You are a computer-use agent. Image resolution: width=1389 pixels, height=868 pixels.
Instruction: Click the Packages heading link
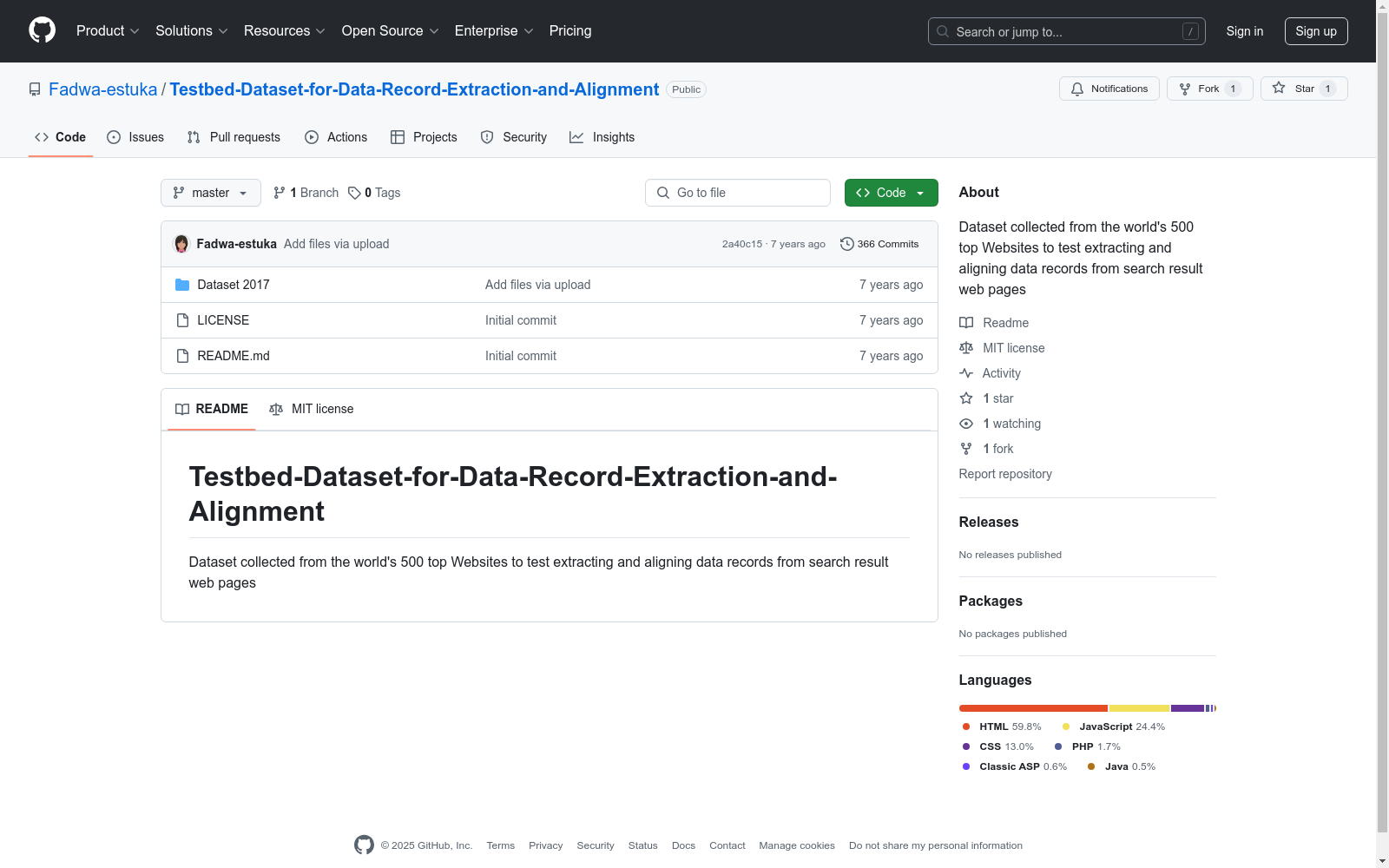991,601
